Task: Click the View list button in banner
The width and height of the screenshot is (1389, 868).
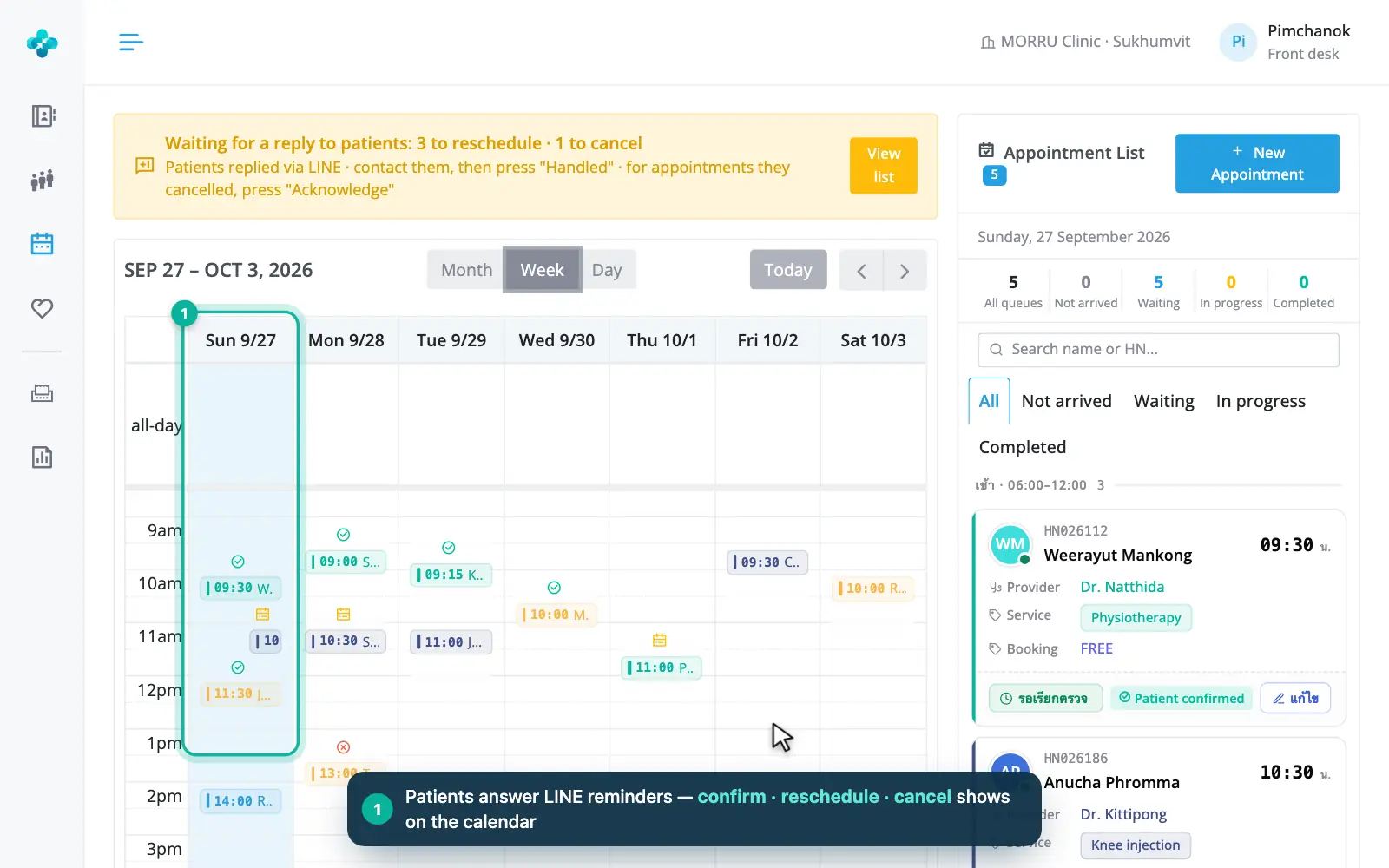Action: click(884, 166)
